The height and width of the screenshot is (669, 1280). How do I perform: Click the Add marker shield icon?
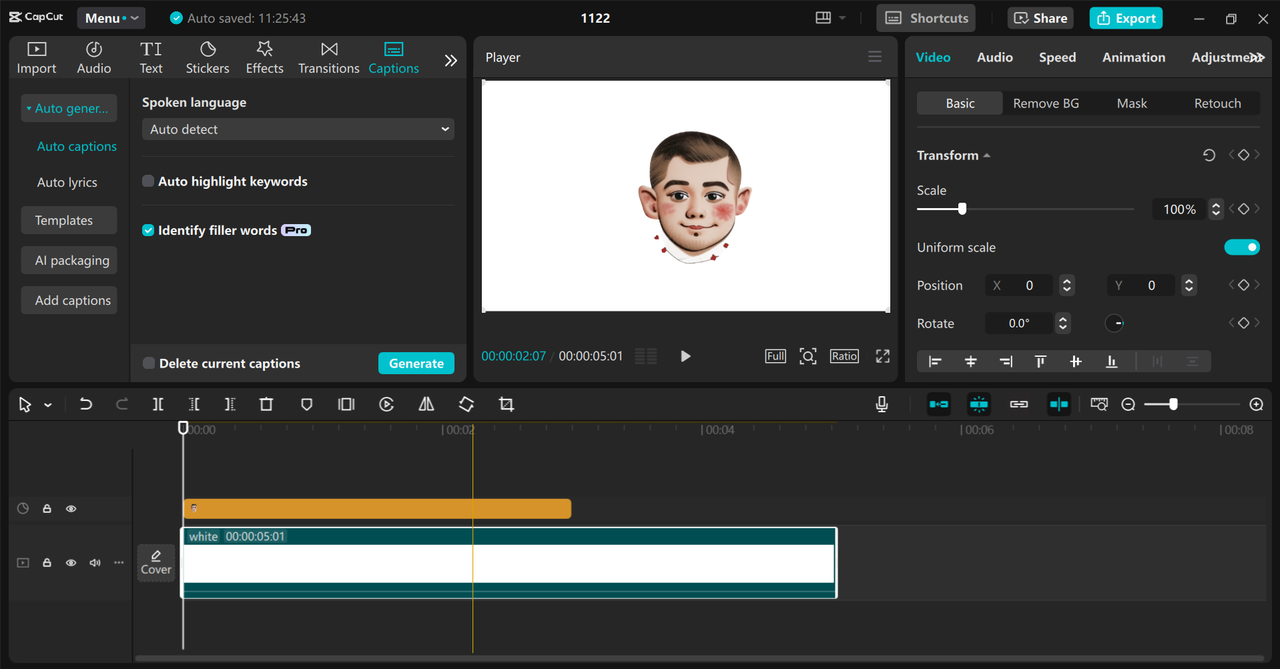coord(307,404)
